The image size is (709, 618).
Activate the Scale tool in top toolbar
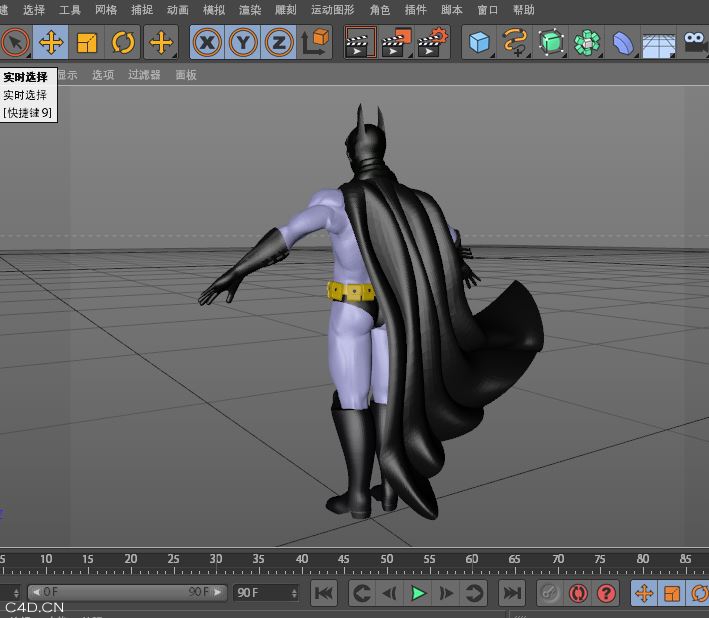[87, 43]
